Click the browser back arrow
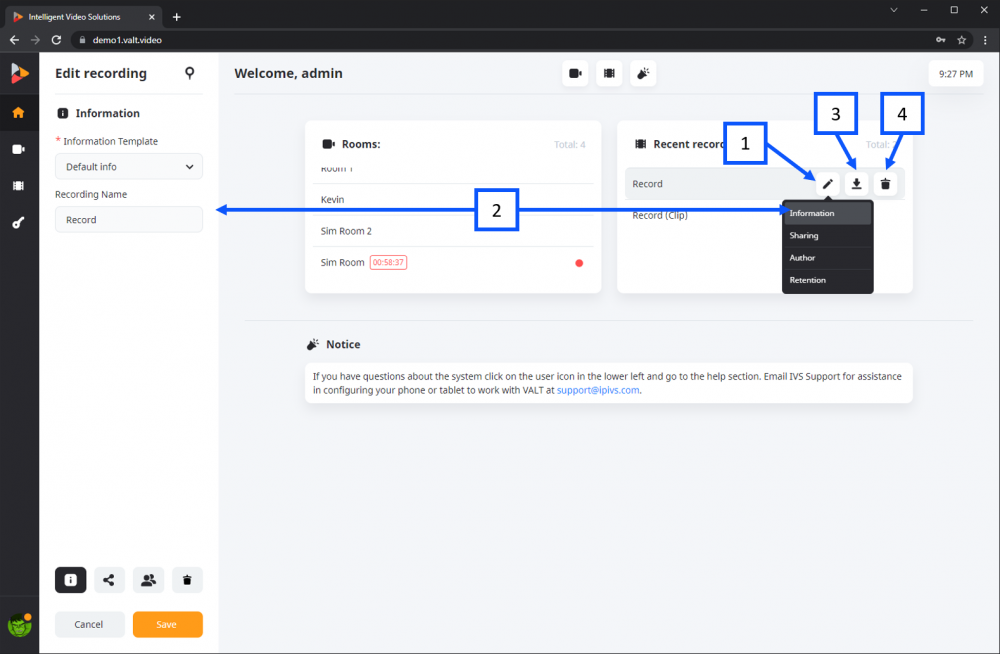This screenshot has height=654, width=1000. 14,40
